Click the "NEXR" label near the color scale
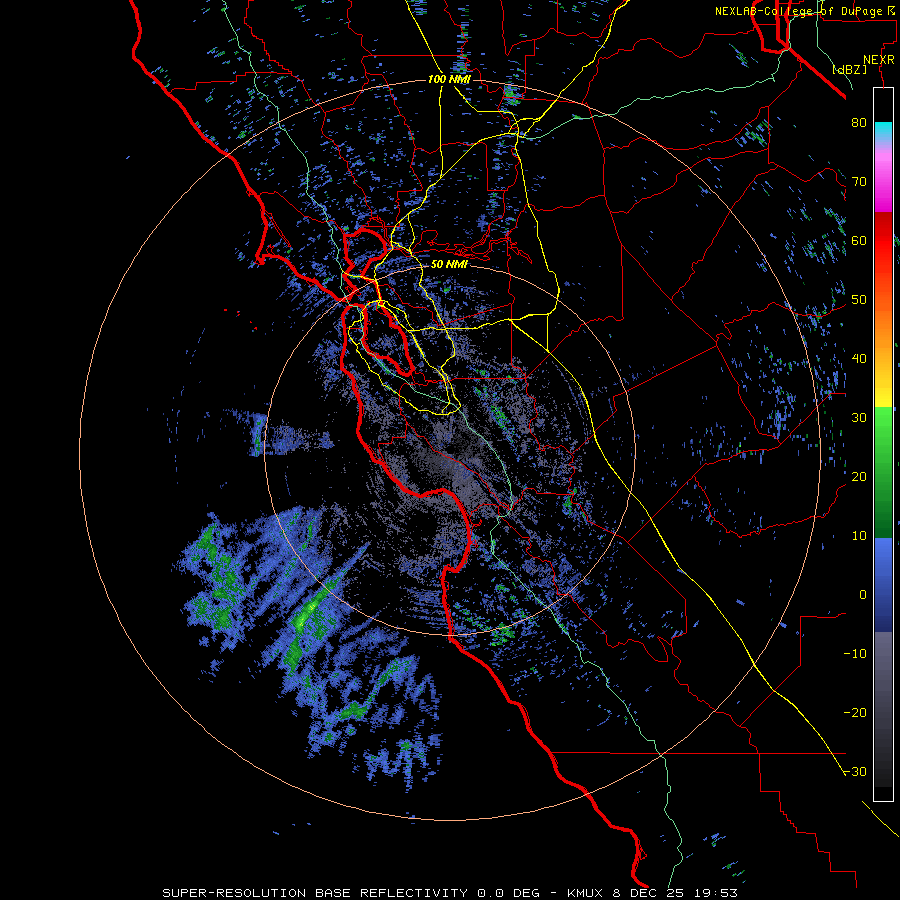Viewport: 900px width, 900px height. point(879,60)
